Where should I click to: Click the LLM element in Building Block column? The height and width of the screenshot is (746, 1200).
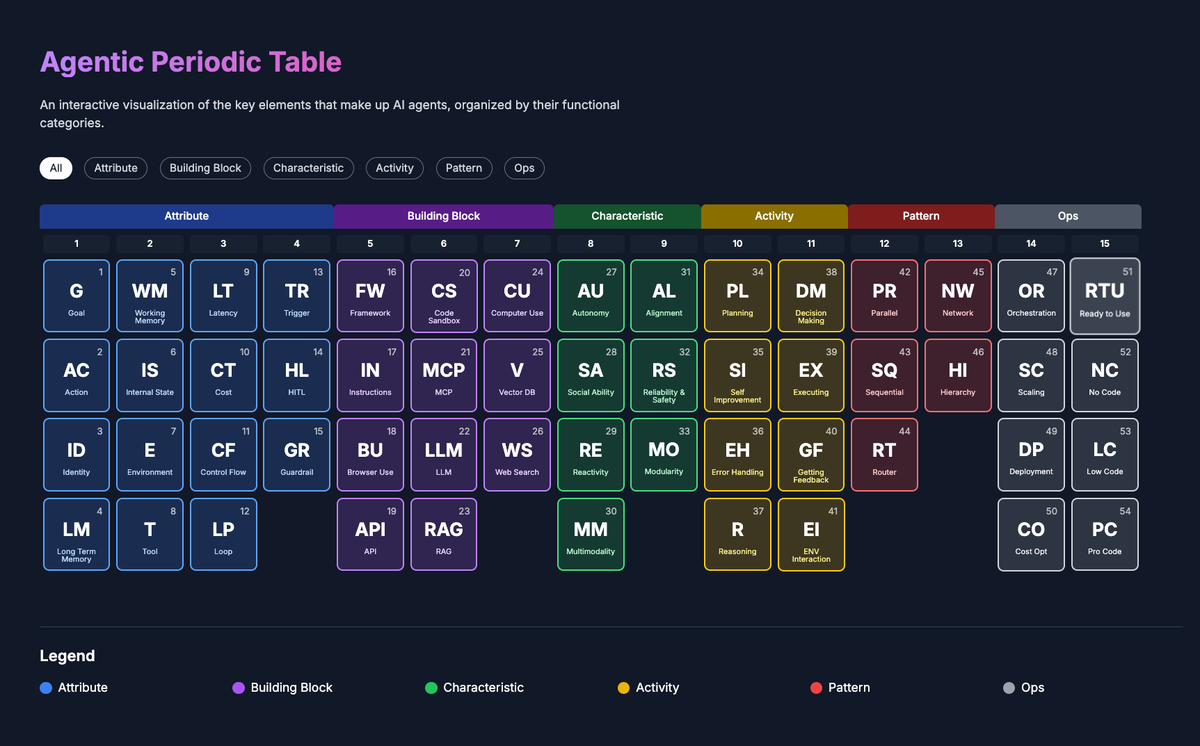[x=443, y=454]
